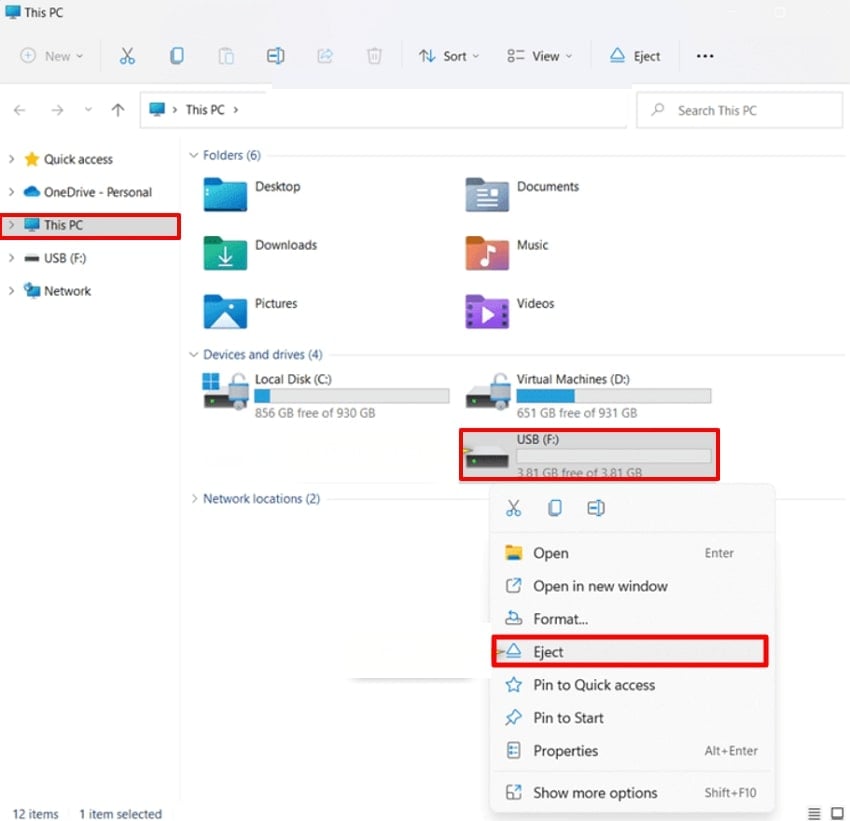Screen dimensions: 850x821
Task: Expand the Network locations (2) group
Action: 194,499
